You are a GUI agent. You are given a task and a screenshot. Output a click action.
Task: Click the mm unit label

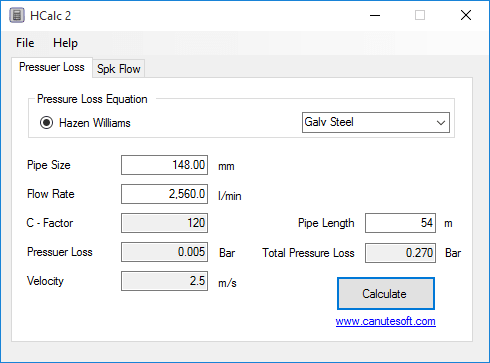226,166
